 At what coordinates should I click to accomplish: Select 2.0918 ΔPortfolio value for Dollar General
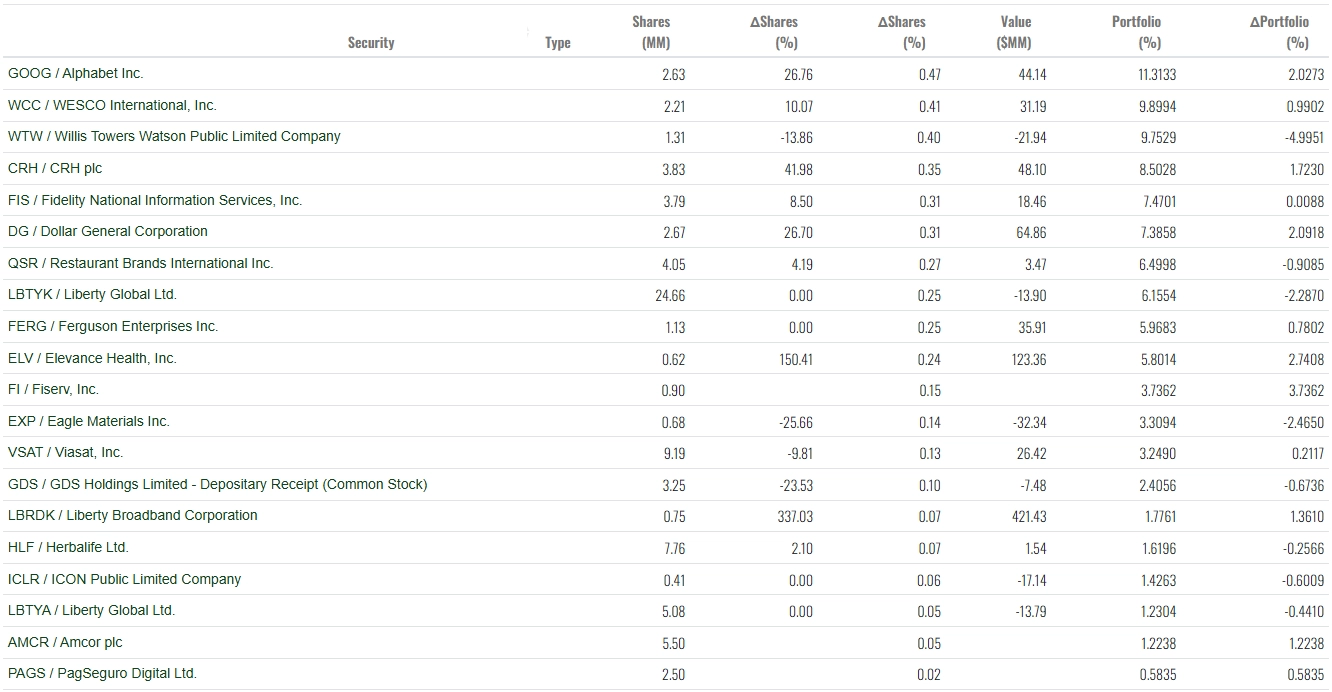point(1306,233)
